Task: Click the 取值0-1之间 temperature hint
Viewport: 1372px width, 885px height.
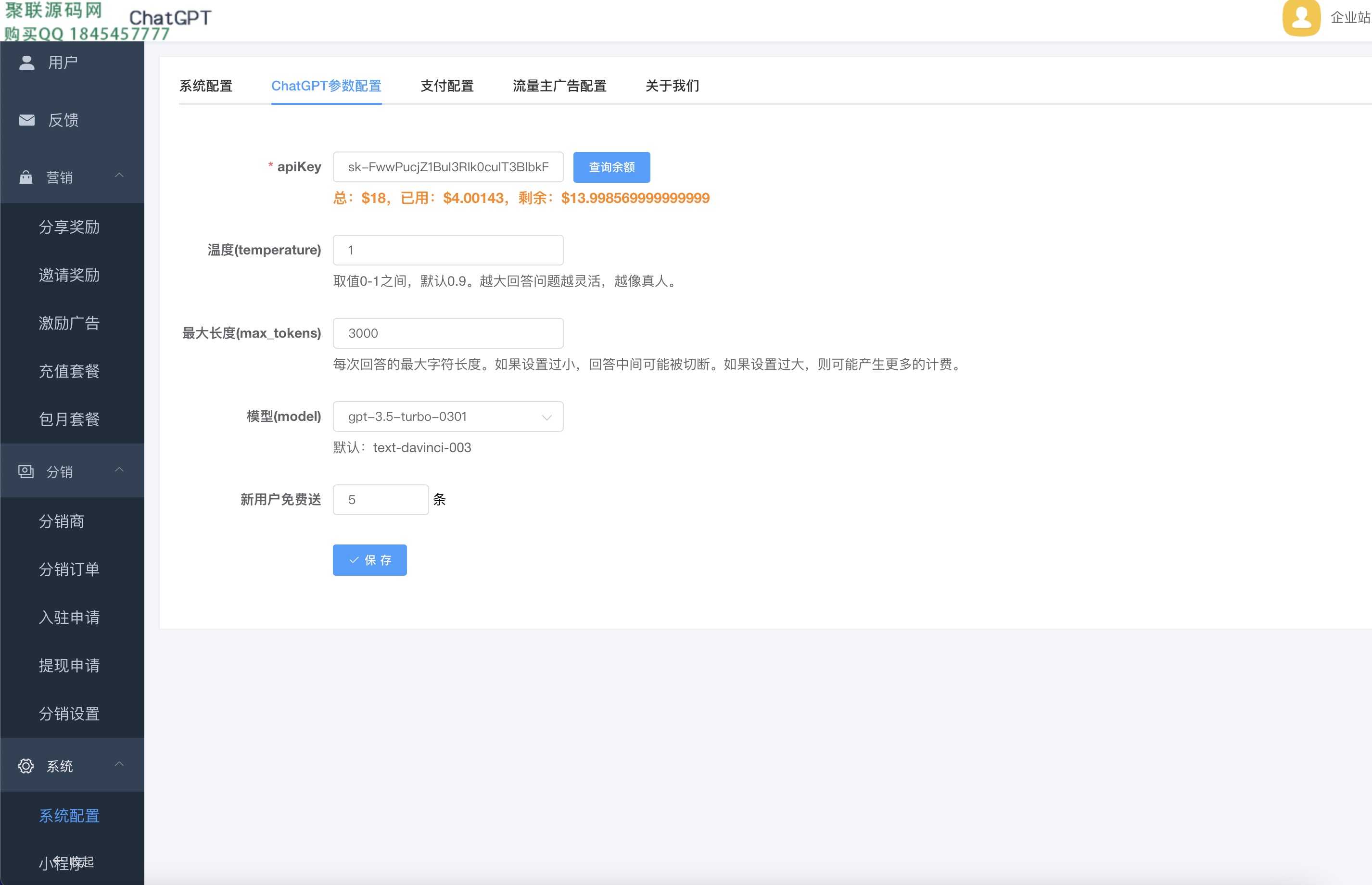Action: tap(507, 281)
